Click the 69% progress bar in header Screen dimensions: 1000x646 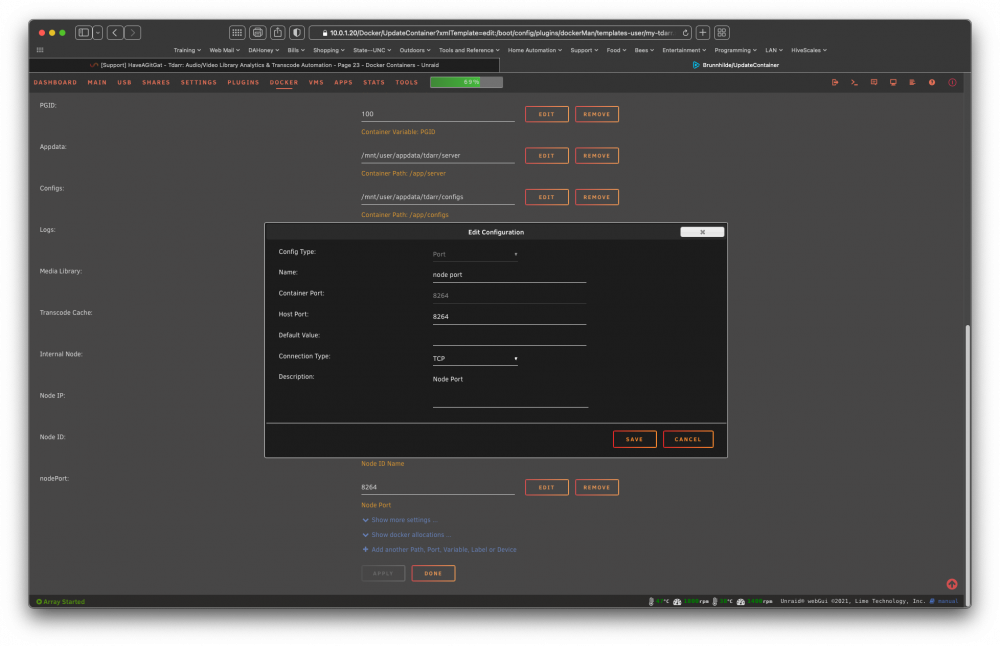(466, 82)
